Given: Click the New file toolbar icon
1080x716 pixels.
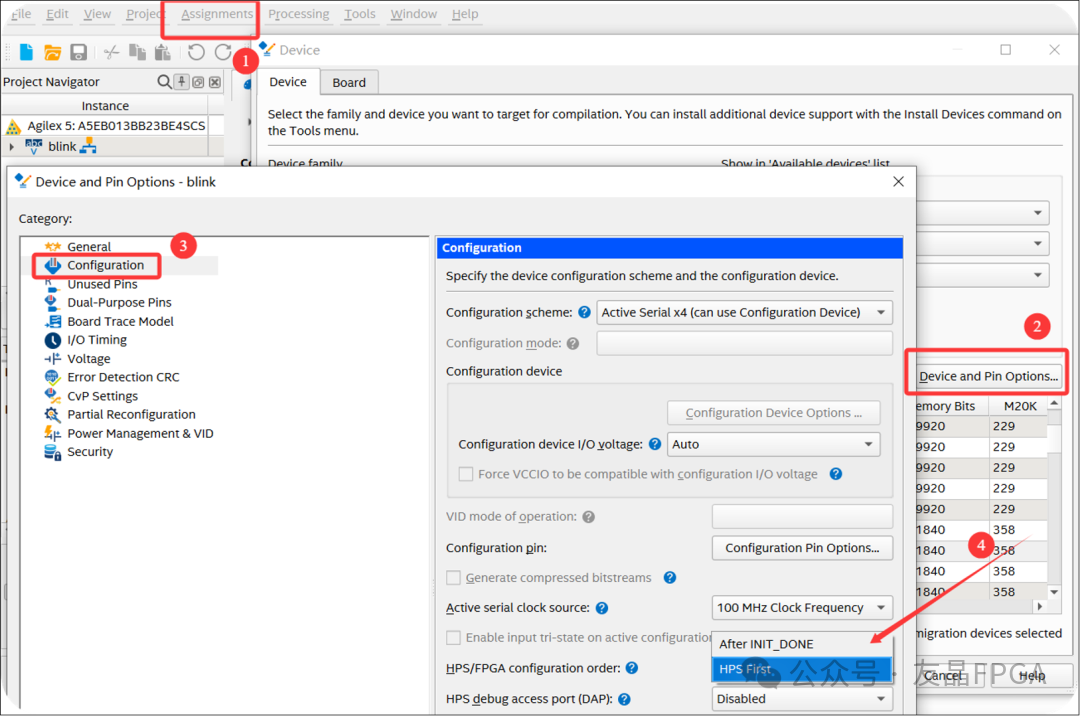Looking at the screenshot, I should coord(26,52).
